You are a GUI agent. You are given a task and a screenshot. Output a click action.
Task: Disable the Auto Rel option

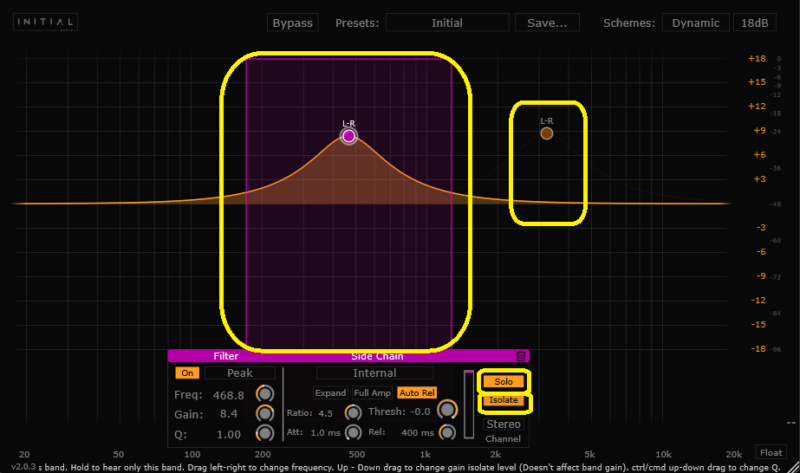click(x=417, y=393)
